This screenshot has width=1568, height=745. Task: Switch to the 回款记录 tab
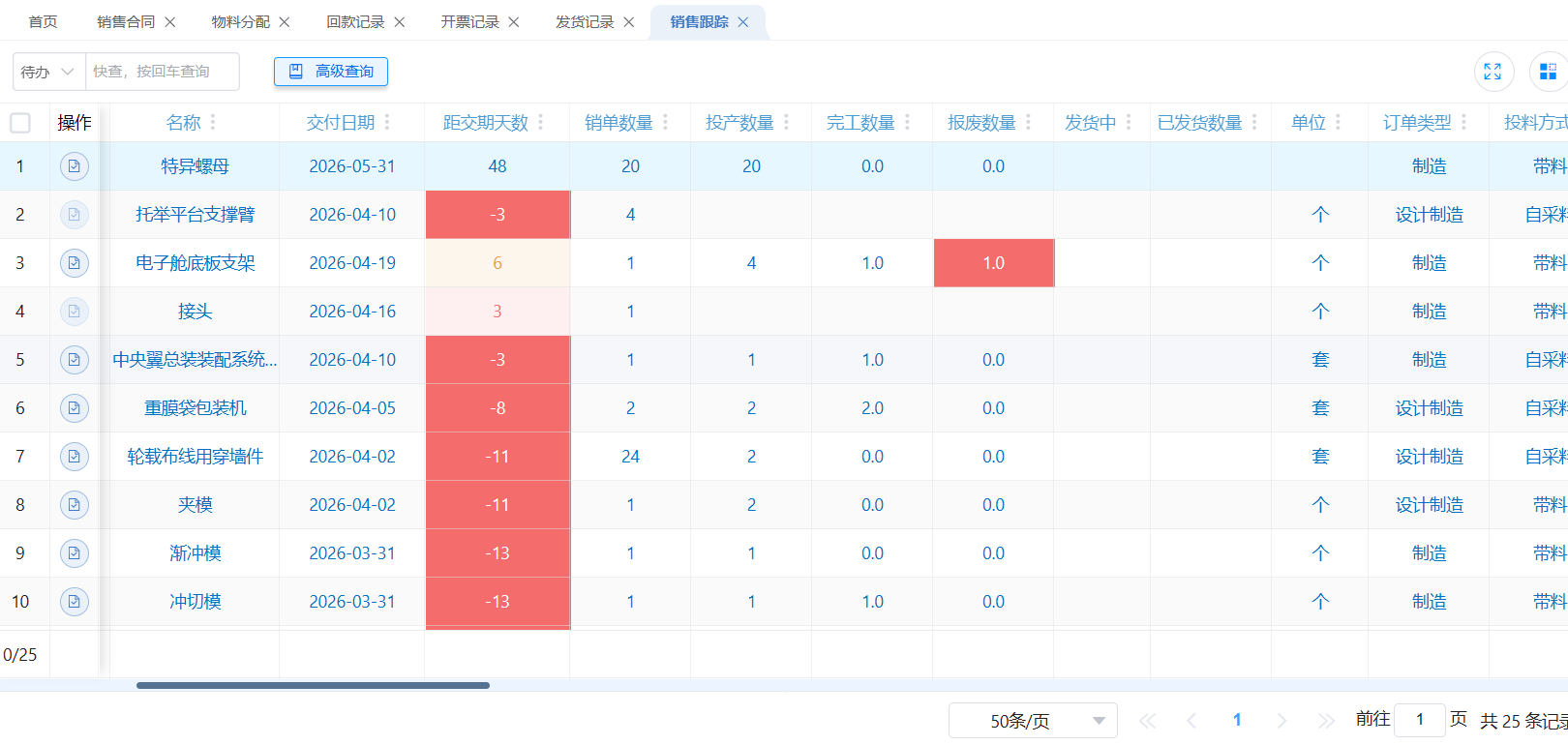coord(355,22)
